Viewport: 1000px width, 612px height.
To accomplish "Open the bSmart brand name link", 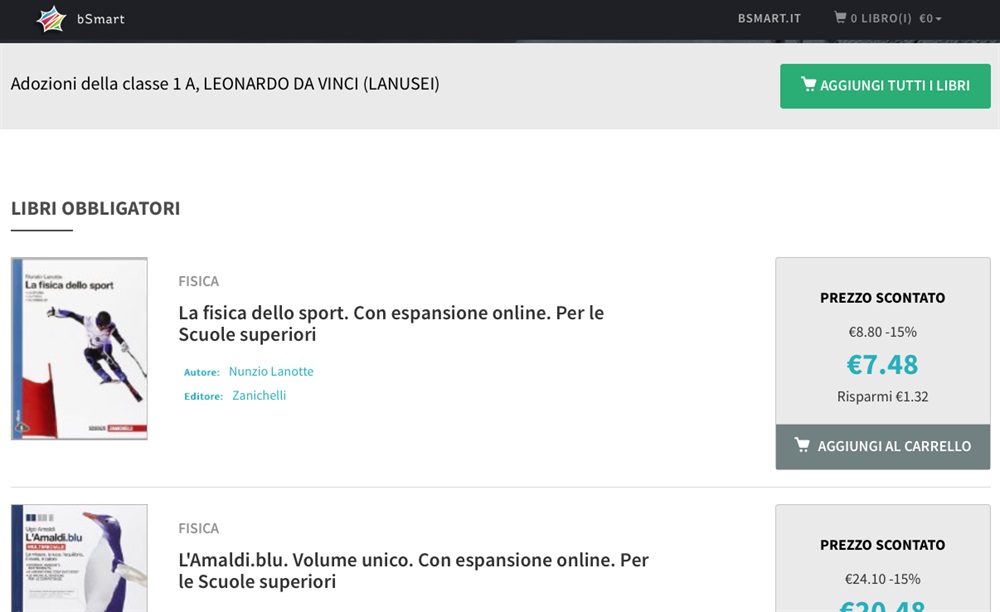I will tap(101, 19).
